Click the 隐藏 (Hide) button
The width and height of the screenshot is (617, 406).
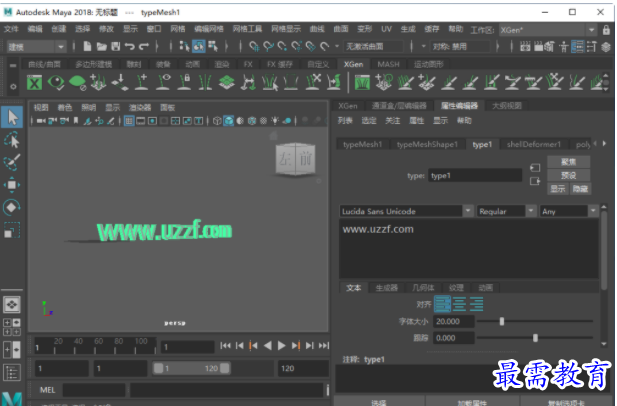(580, 188)
